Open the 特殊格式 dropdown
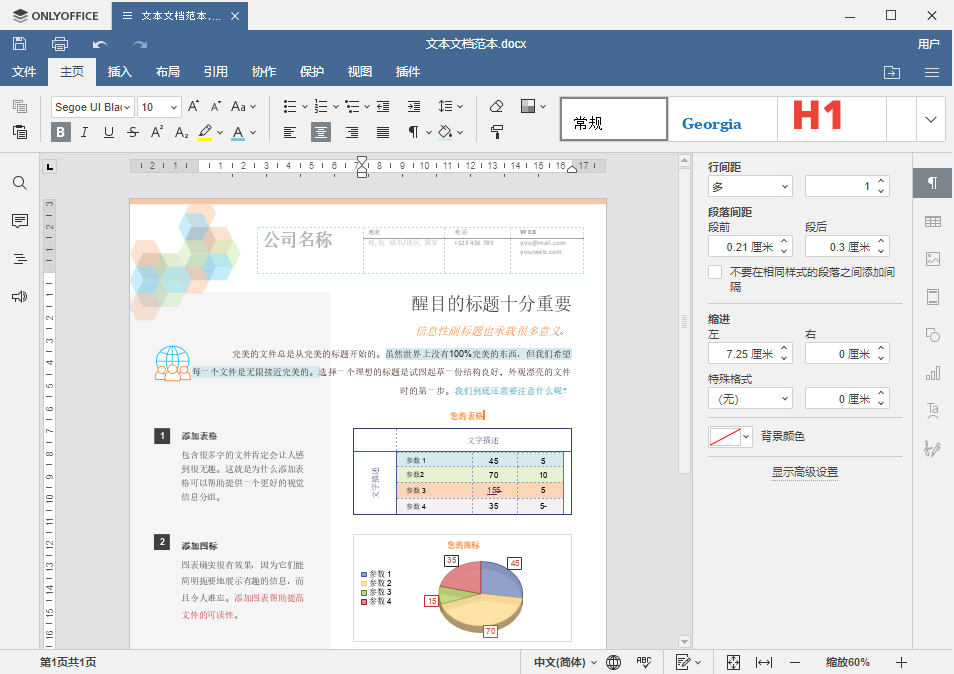This screenshot has height=674, width=954. point(750,399)
